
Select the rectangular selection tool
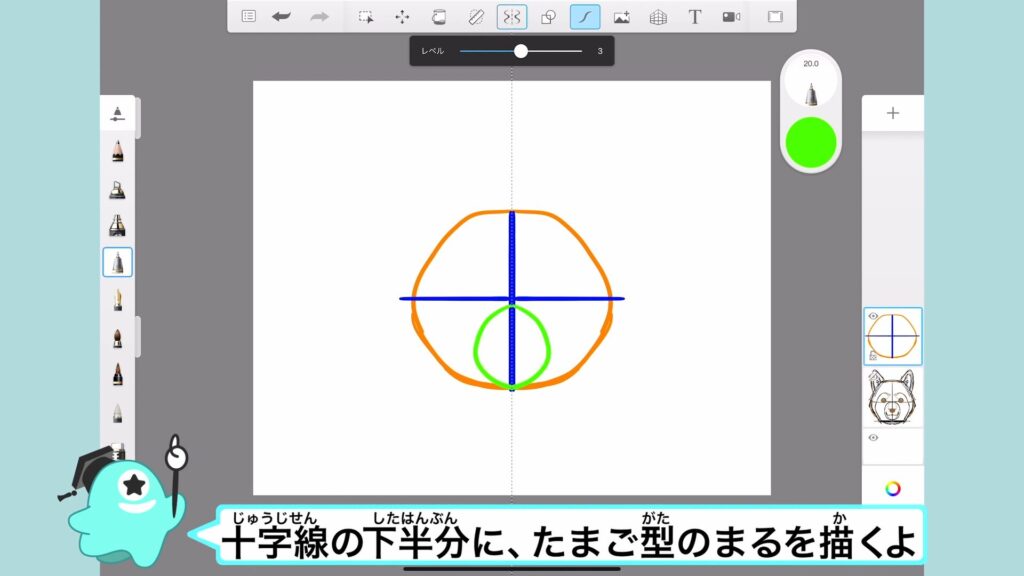coord(366,17)
